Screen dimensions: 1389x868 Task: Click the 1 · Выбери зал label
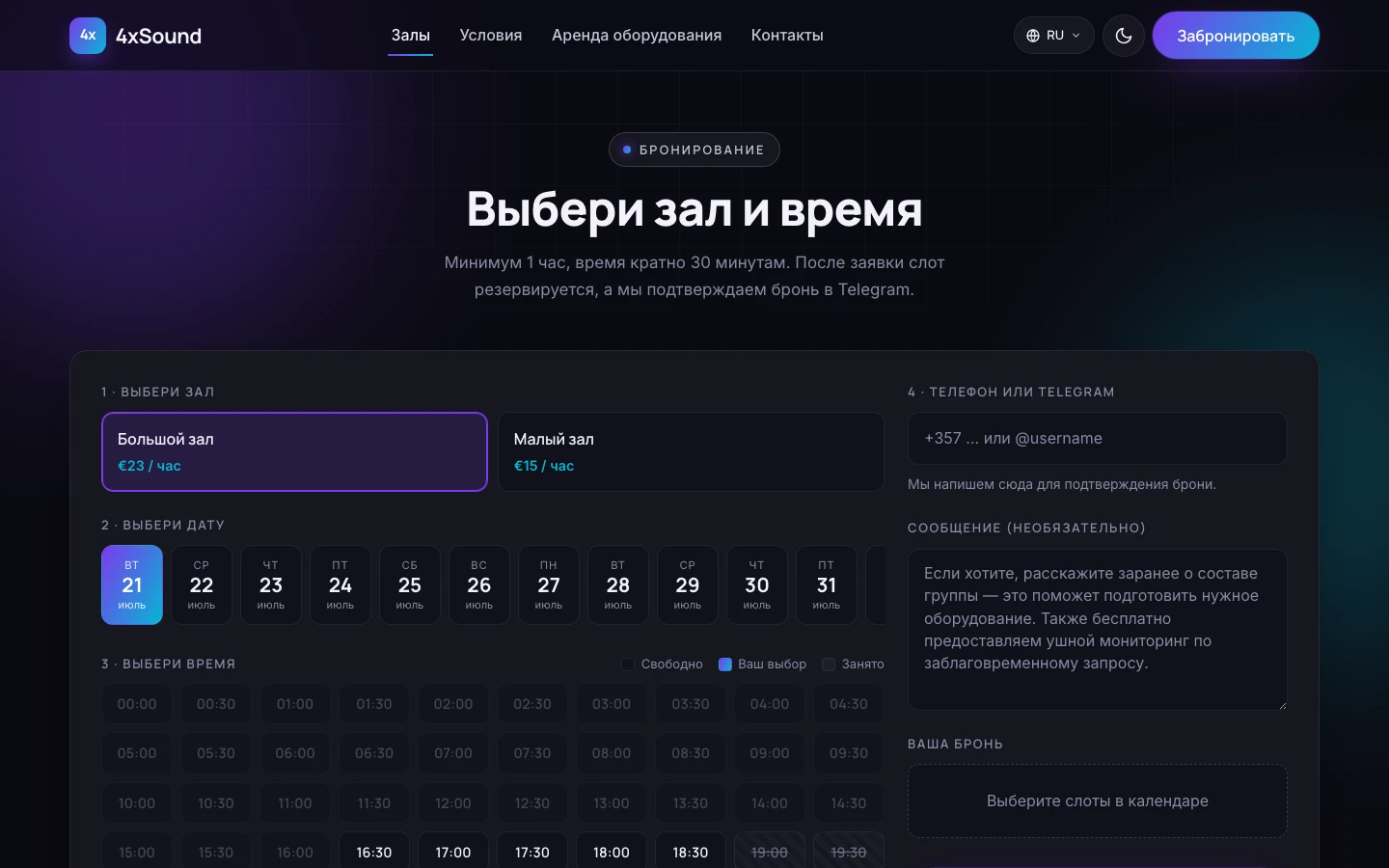click(158, 393)
